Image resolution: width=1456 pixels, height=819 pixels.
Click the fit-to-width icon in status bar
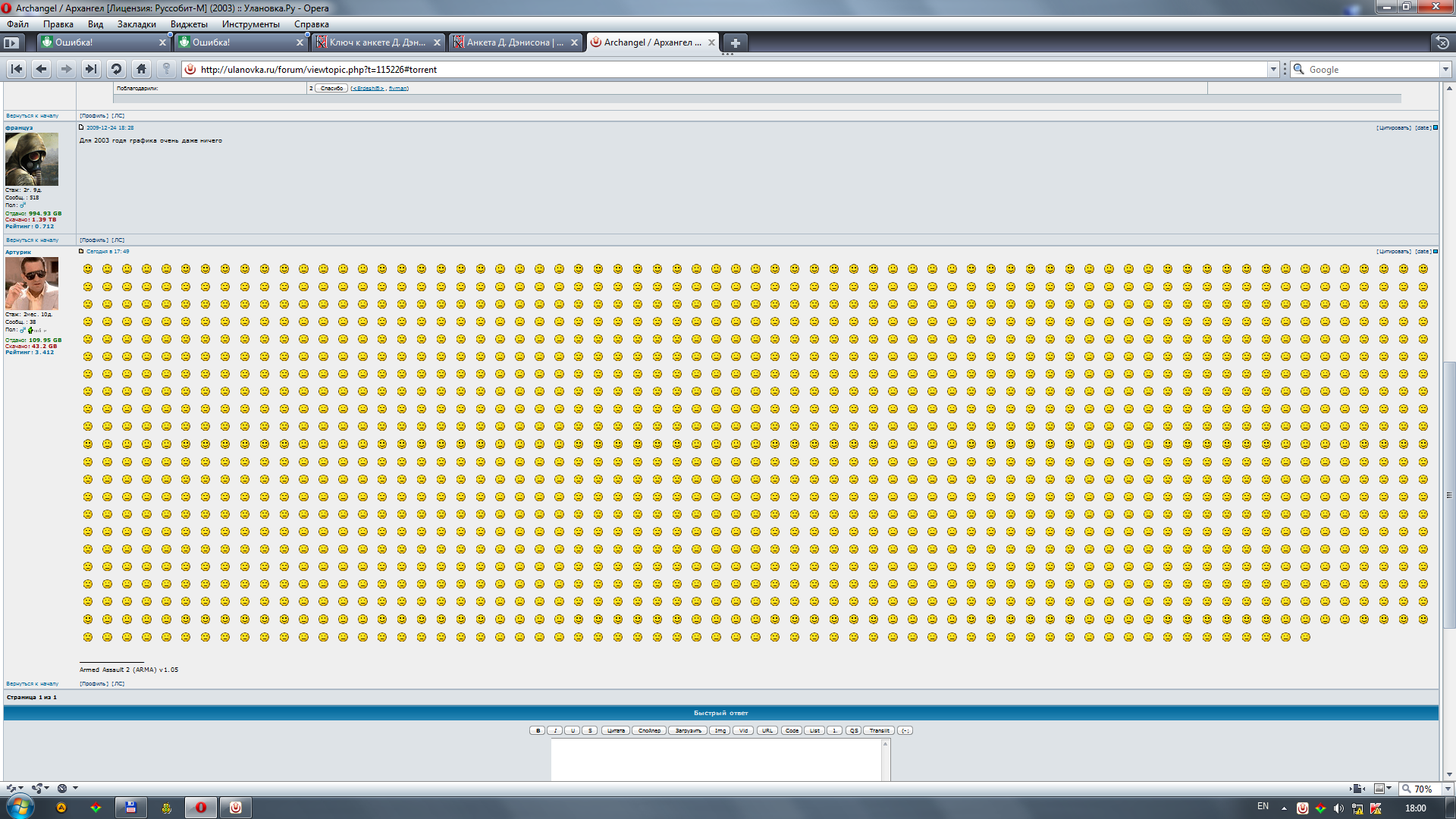[1358, 789]
